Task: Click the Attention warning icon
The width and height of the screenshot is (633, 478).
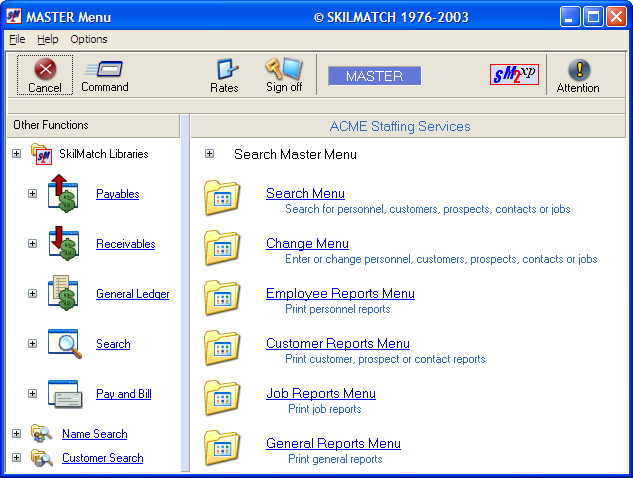Action: 578,70
